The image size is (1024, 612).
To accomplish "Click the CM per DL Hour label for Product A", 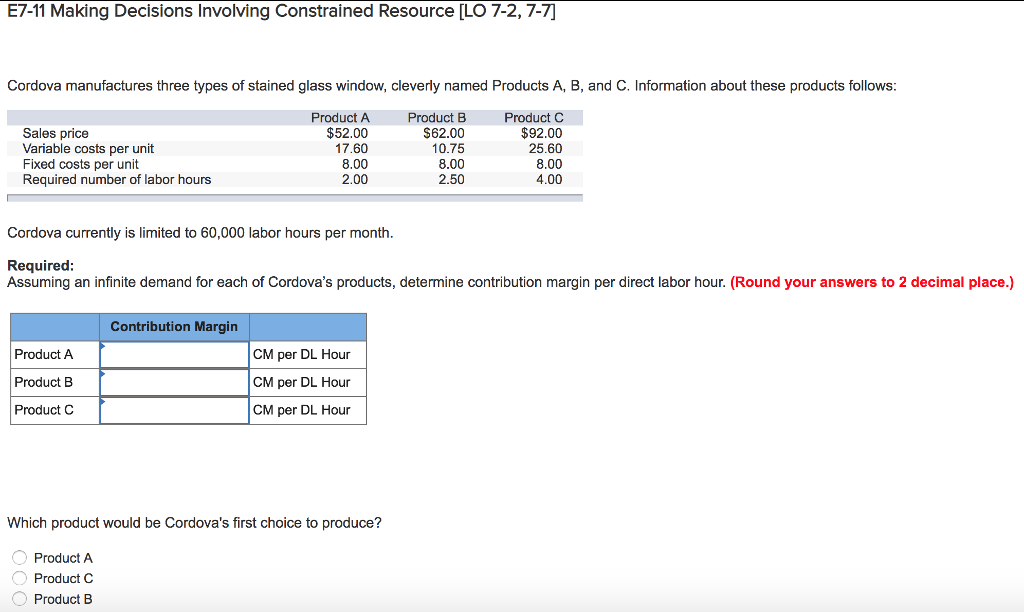I will pos(300,354).
